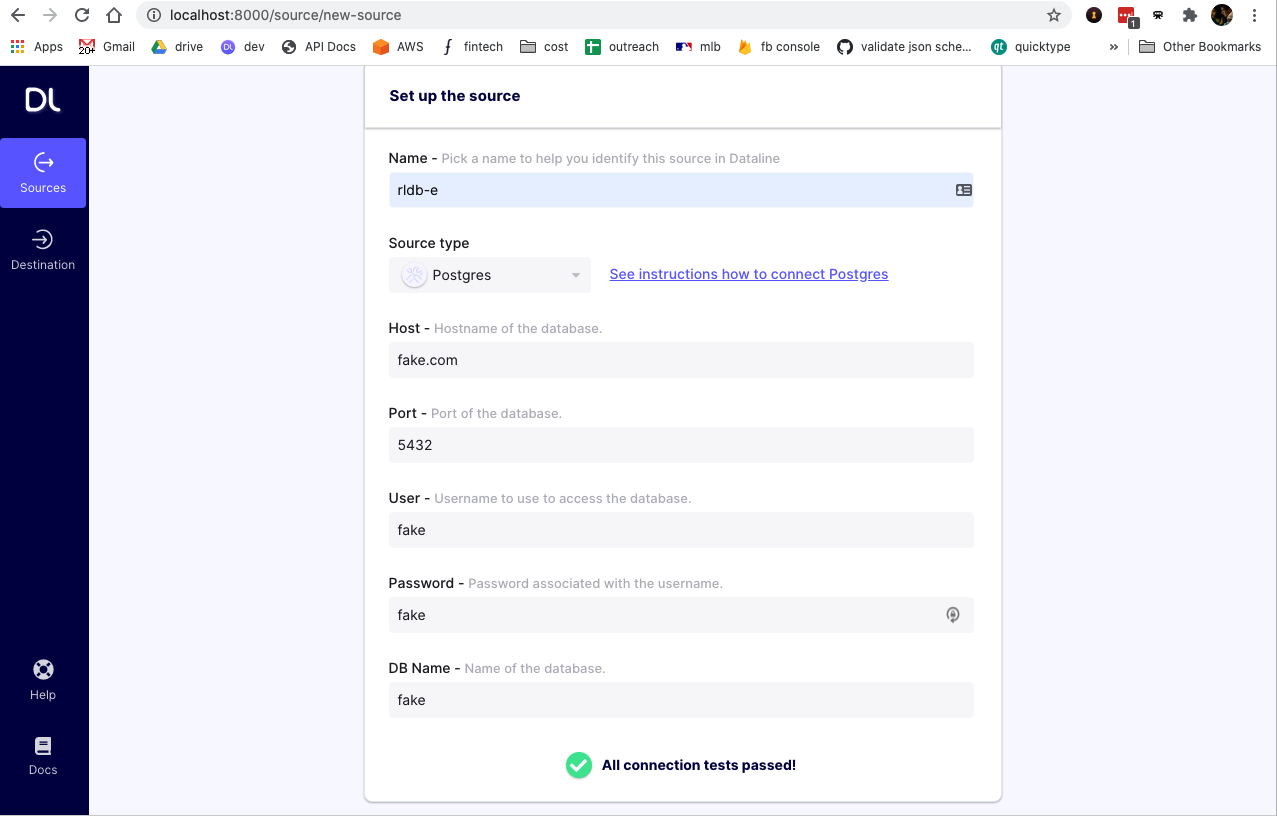Image resolution: width=1277 pixels, height=816 pixels.
Task: Open the Gmail bookmark
Action: (x=107, y=46)
